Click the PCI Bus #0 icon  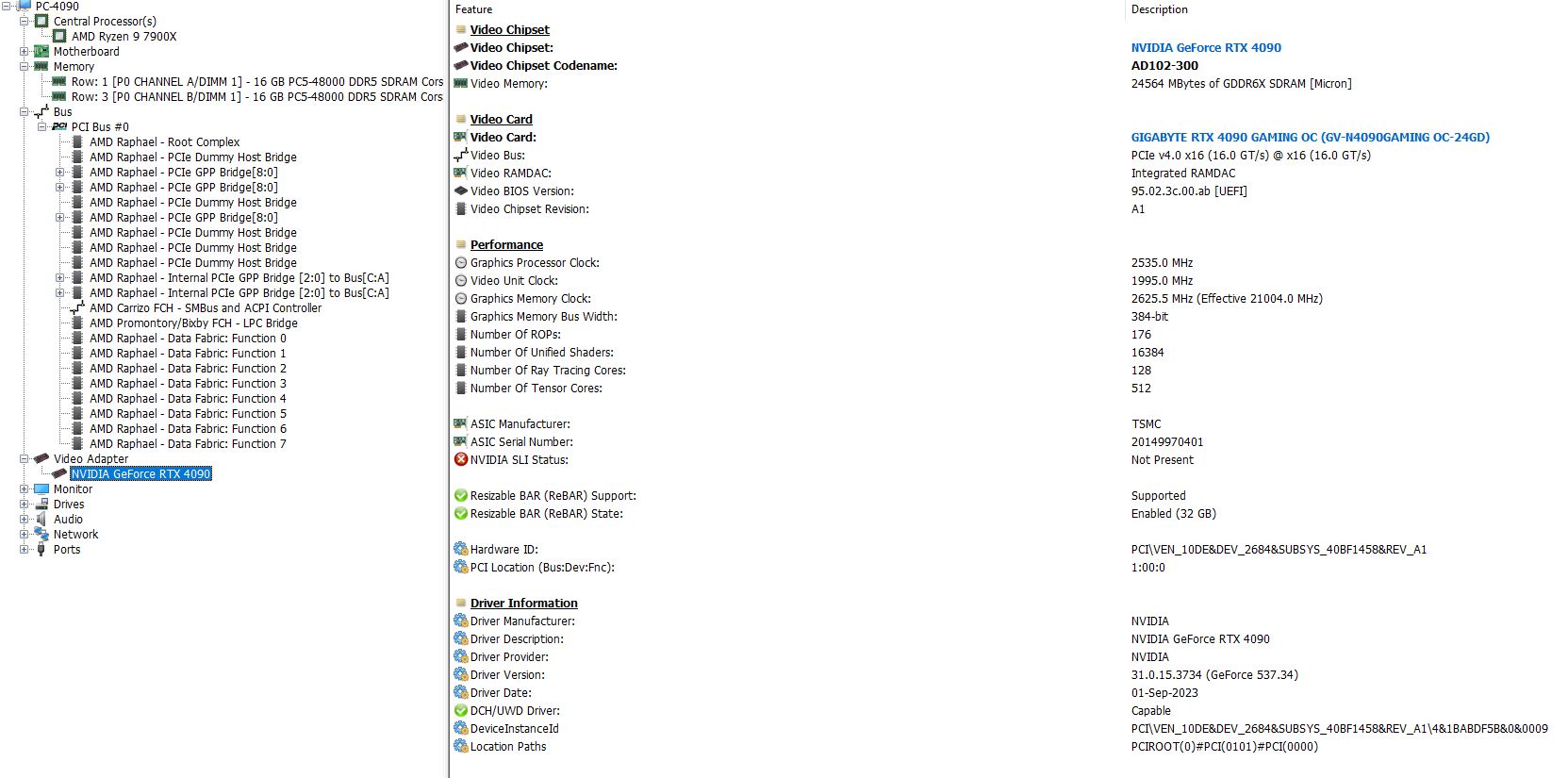tap(59, 126)
